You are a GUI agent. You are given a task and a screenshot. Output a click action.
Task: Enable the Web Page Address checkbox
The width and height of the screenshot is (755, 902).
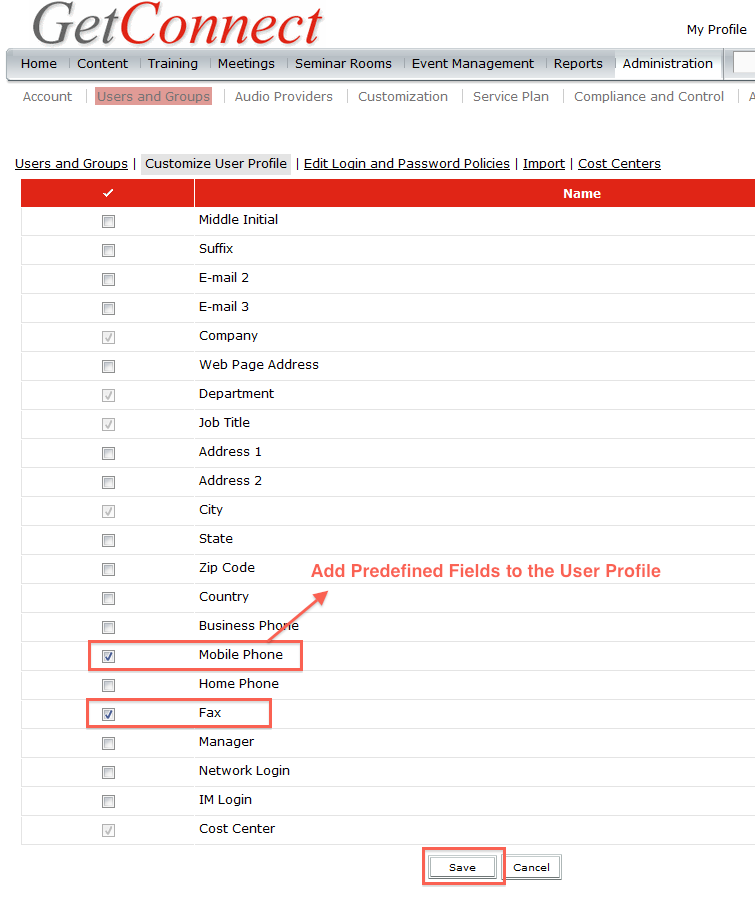click(108, 366)
